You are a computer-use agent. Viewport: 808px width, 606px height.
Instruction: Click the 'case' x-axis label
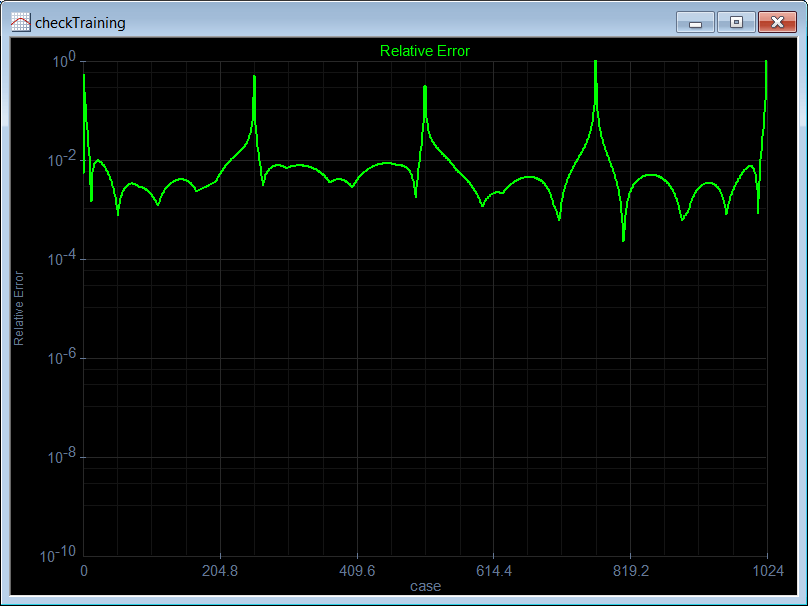426,586
